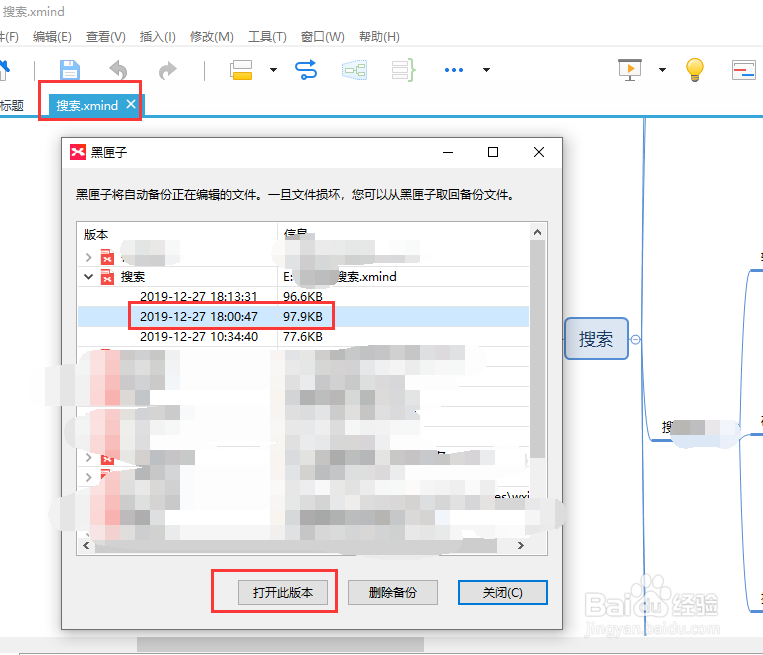Image resolution: width=763 pixels, height=655 pixels.
Task: Open the 查看(V) menu
Action: coord(106,37)
